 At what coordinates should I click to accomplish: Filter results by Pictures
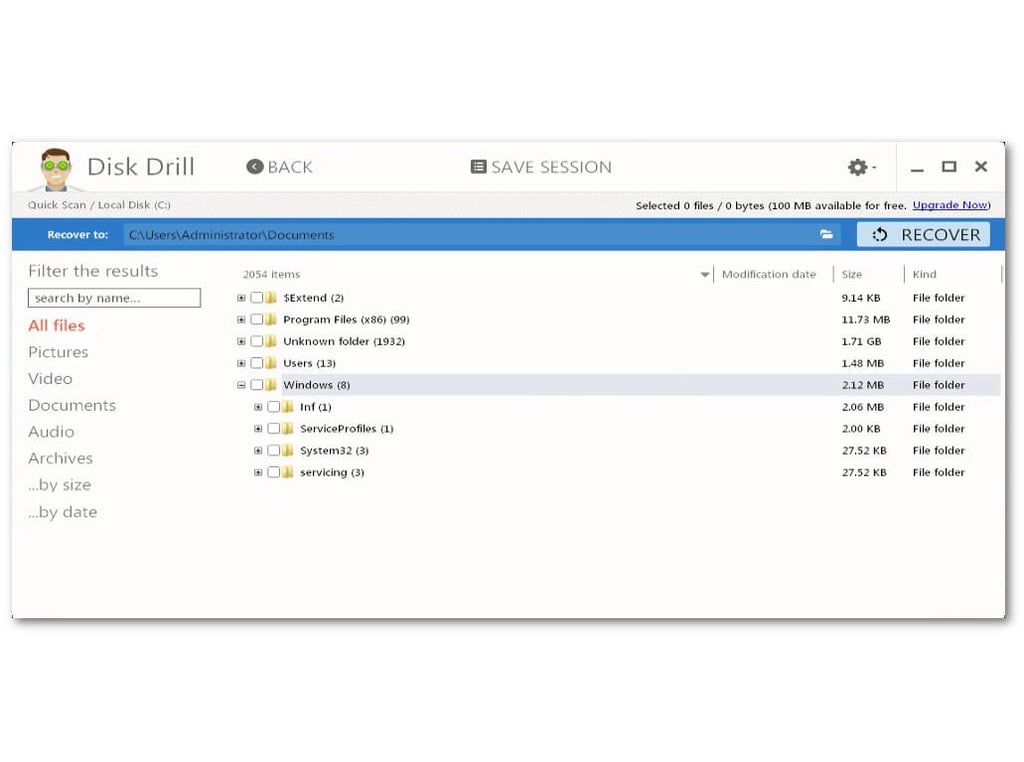[x=57, y=352]
